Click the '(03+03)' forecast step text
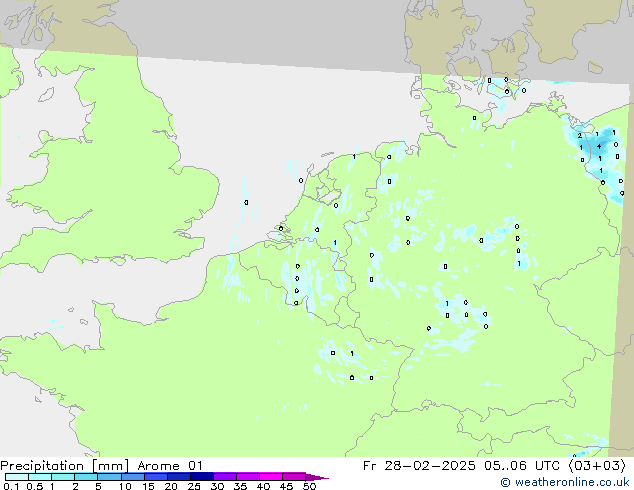634x490 pixels. click(597, 466)
